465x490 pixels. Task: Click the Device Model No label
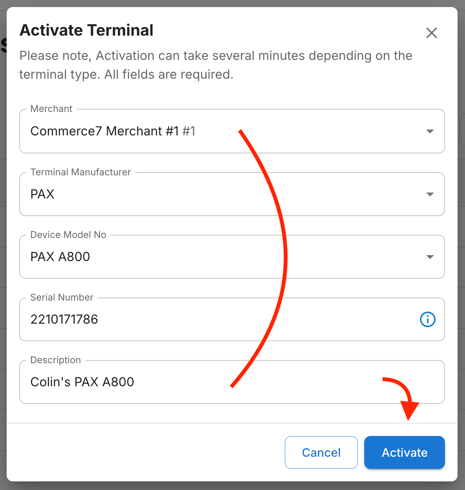pyautogui.click(x=68, y=235)
